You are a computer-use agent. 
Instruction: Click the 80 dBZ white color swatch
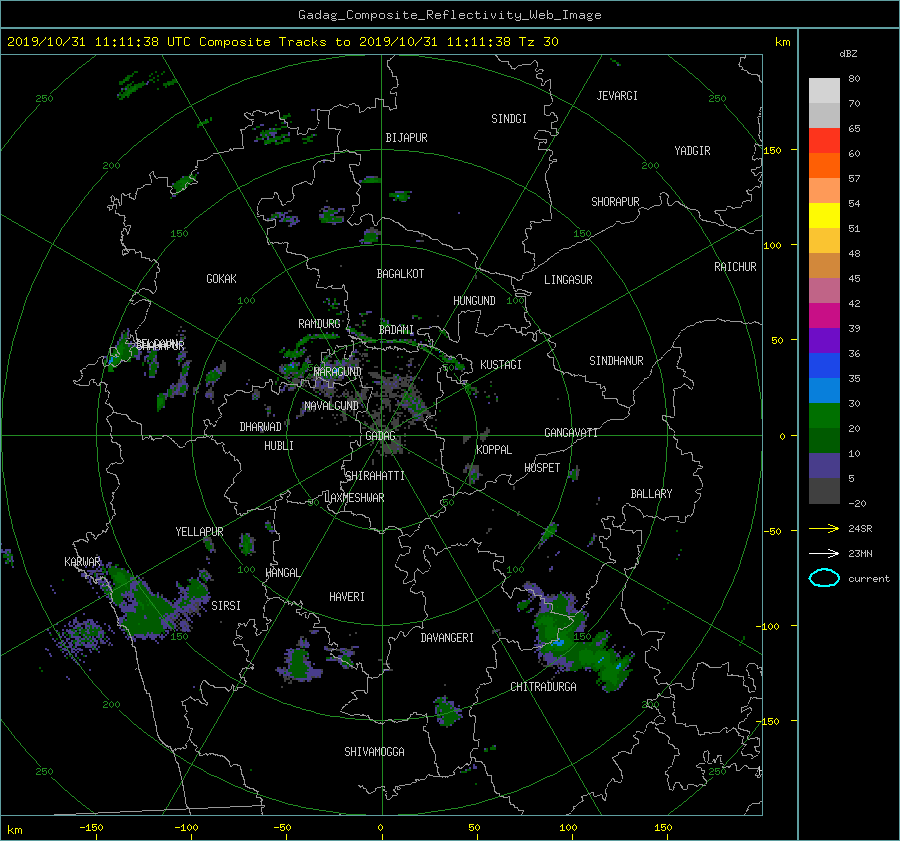click(x=824, y=90)
